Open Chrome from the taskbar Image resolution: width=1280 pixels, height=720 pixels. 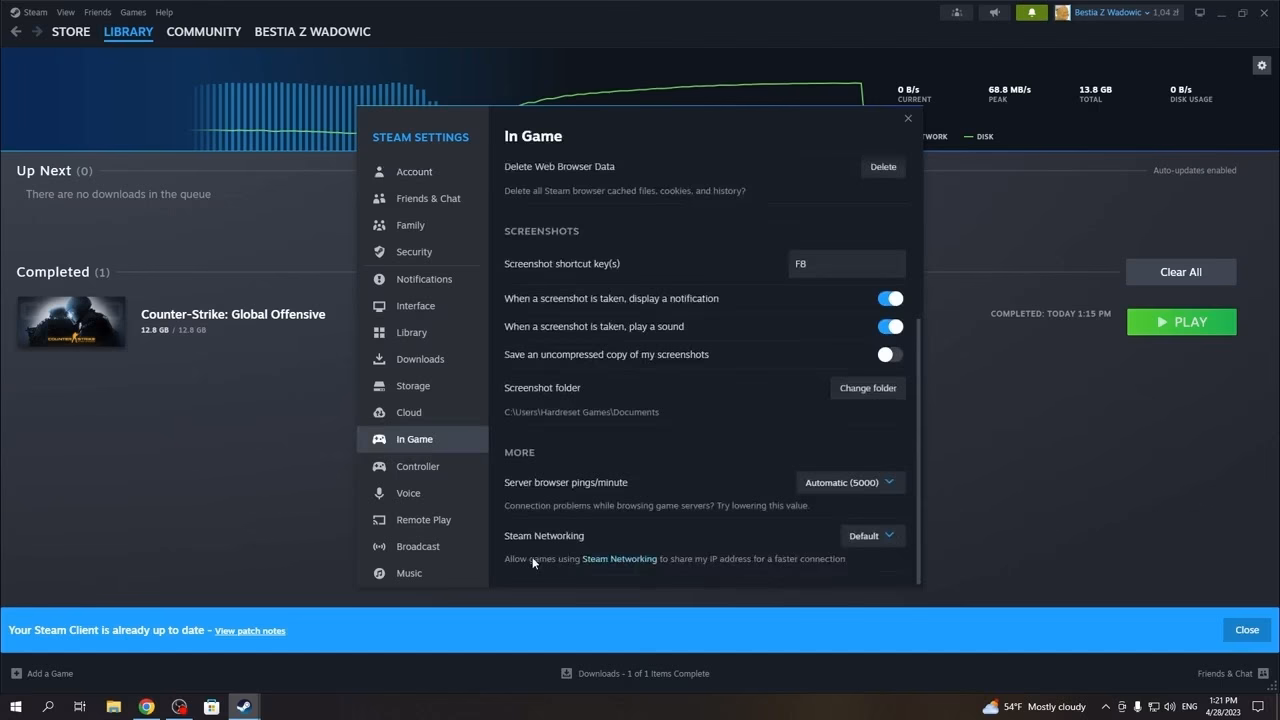point(146,706)
